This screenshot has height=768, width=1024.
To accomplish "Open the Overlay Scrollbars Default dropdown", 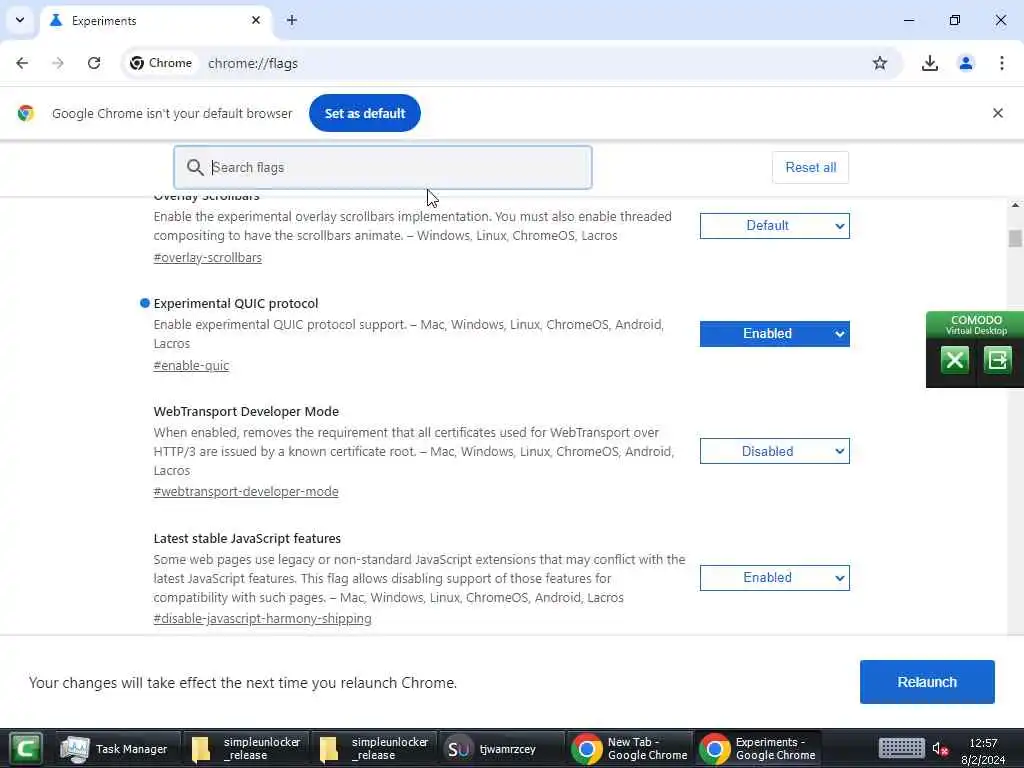I will pos(775,226).
